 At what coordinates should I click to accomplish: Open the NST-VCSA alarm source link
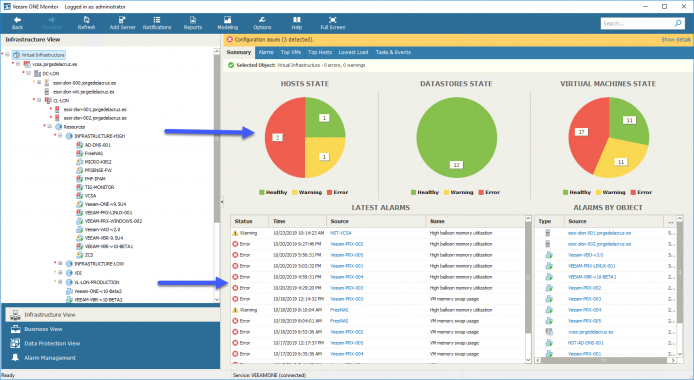[x=340, y=233]
